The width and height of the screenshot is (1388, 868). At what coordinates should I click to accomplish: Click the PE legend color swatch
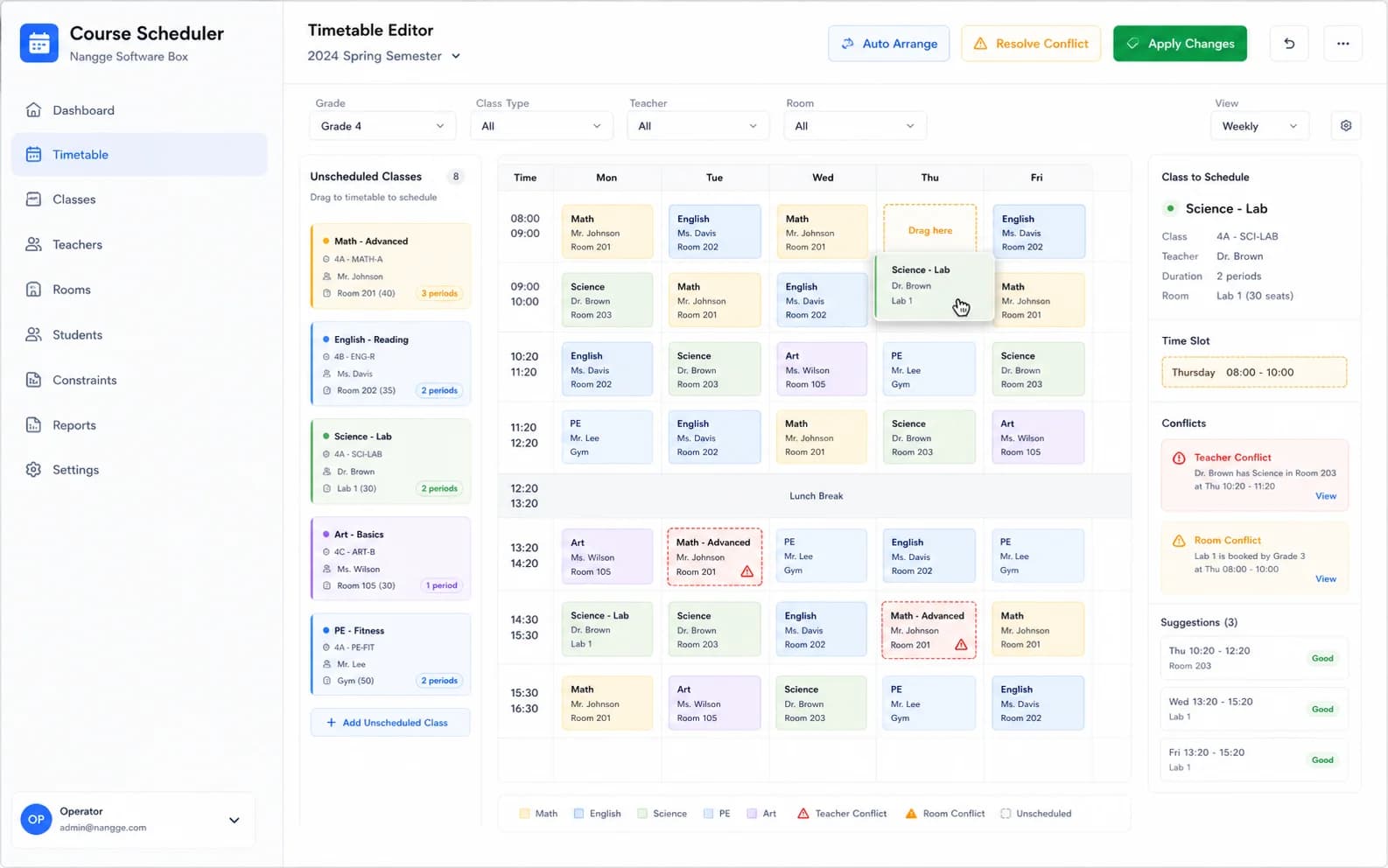(708, 814)
